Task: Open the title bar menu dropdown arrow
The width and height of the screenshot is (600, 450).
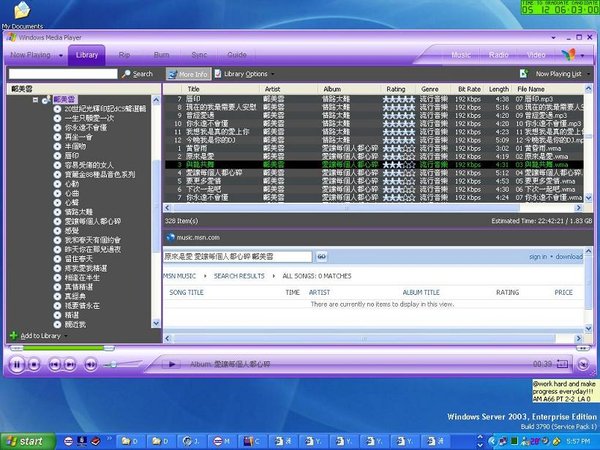Action: coord(553,38)
